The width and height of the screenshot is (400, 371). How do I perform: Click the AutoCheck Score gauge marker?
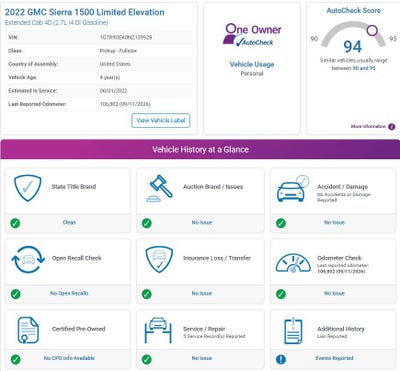point(372,31)
